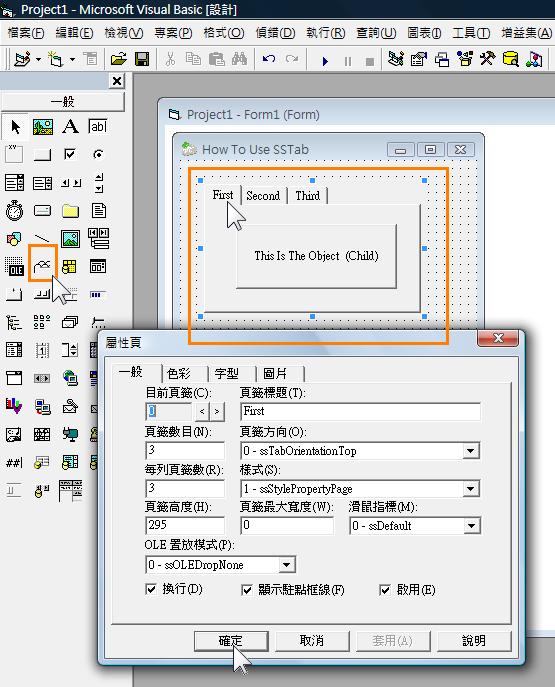
Task: Select the Second tab on the form
Action: 263,196
